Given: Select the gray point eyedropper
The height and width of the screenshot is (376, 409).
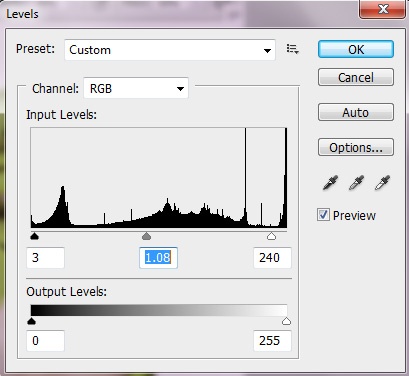Looking at the screenshot, I should click(356, 183).
